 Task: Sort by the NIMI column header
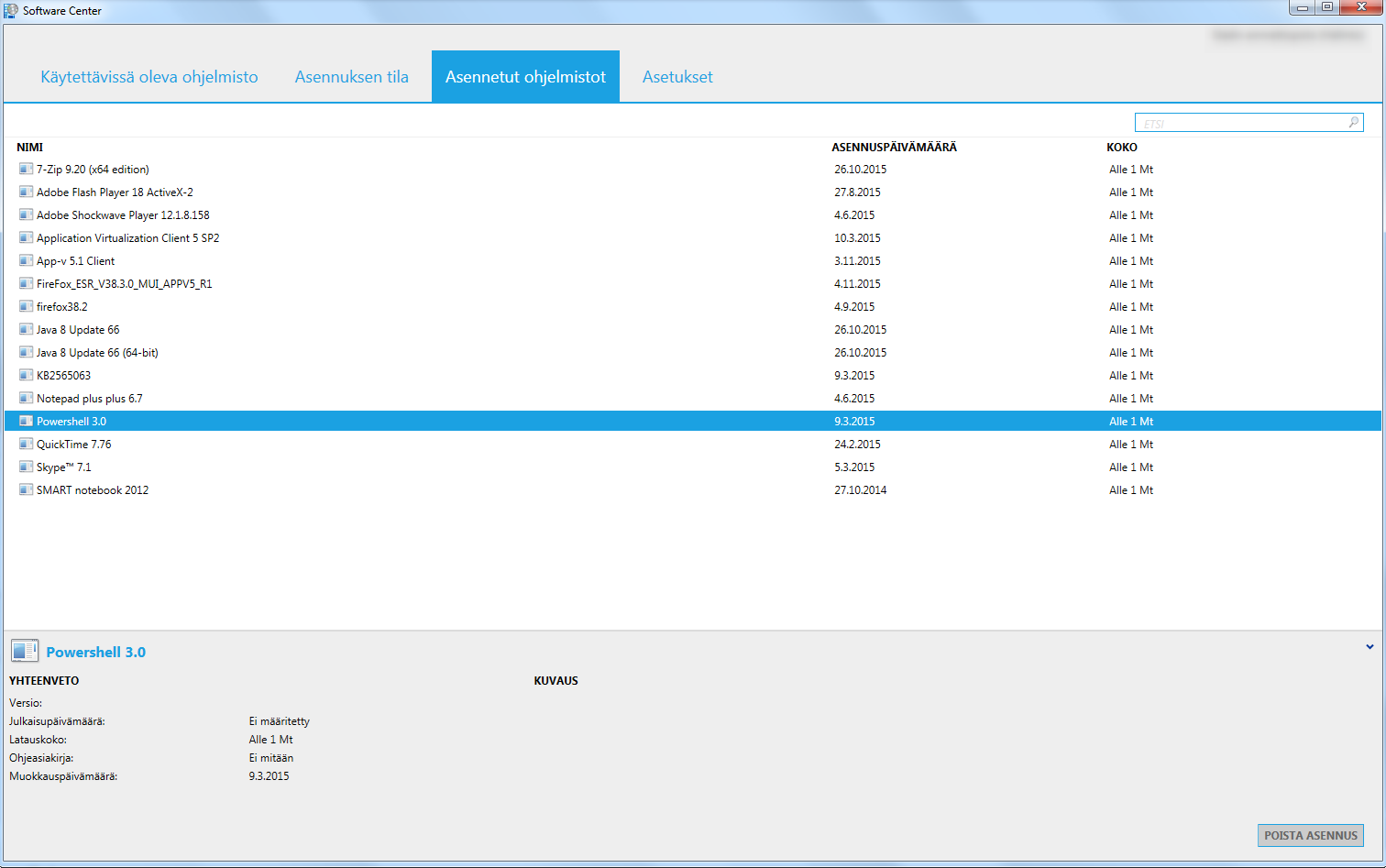30,147
